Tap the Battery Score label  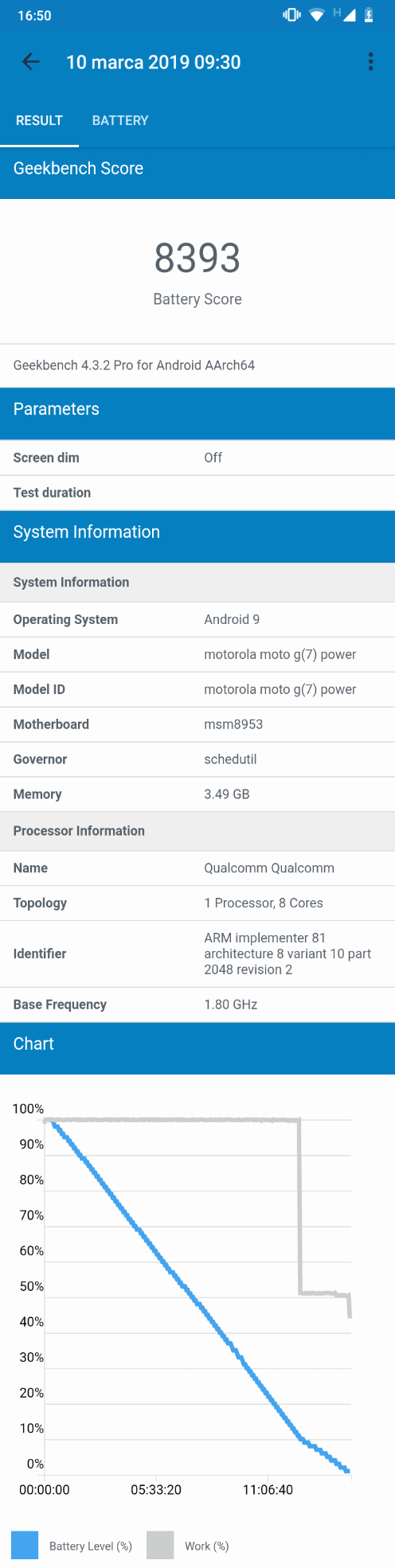pos(197,299)
